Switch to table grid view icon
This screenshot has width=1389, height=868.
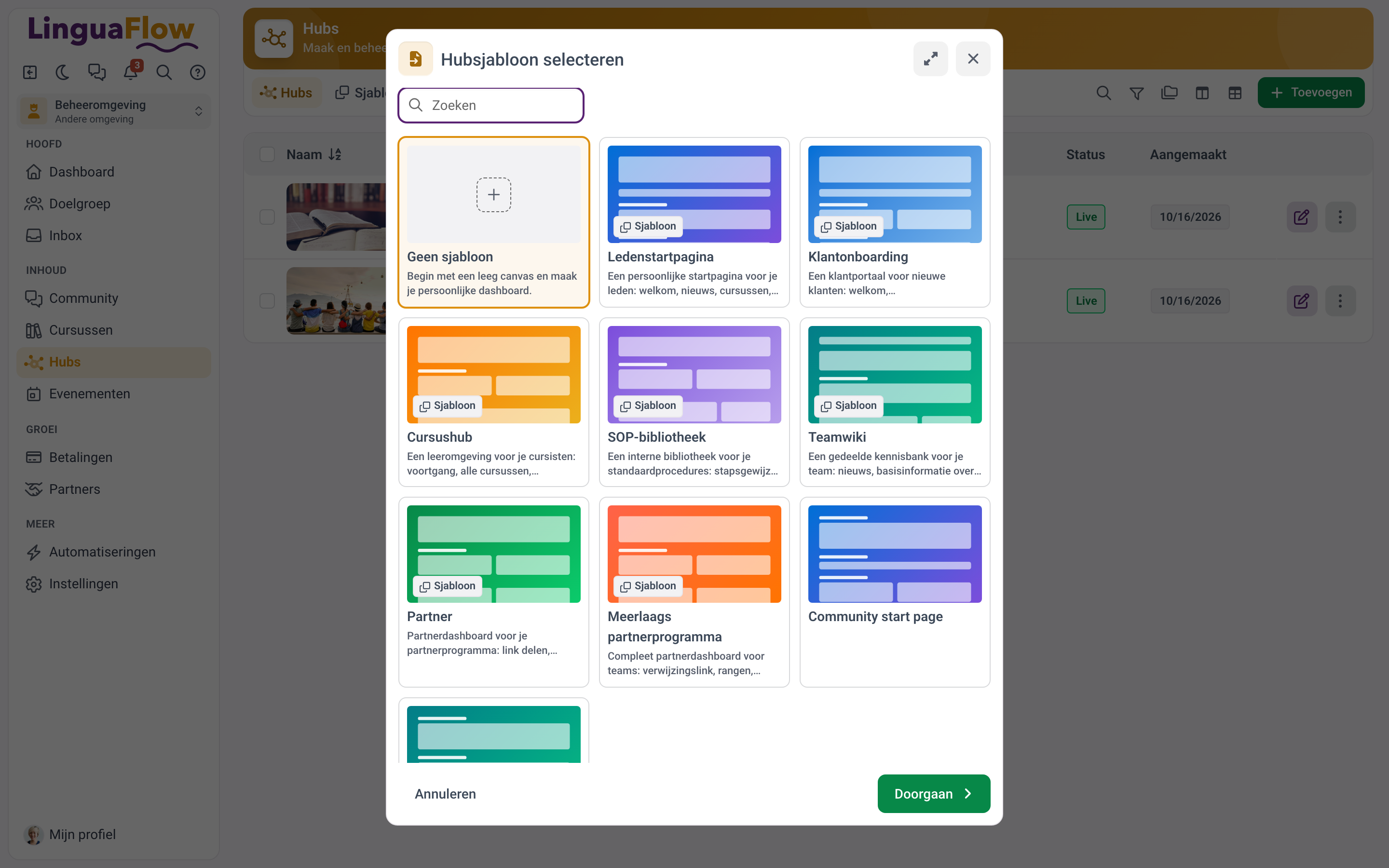pyautogui.click(x=1235, y=93)
